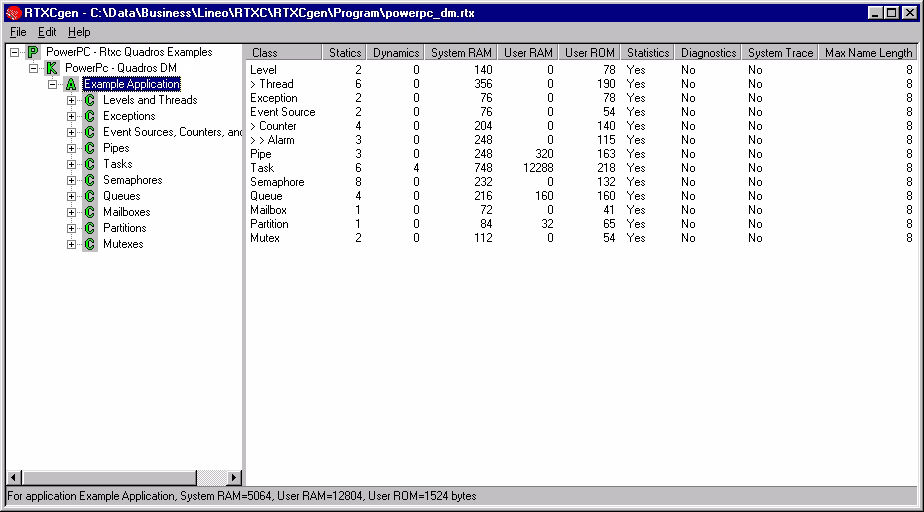Viewport: 924px width, 512px height.
Task: Collapse the Example Application node
Action: coord(52,84)
